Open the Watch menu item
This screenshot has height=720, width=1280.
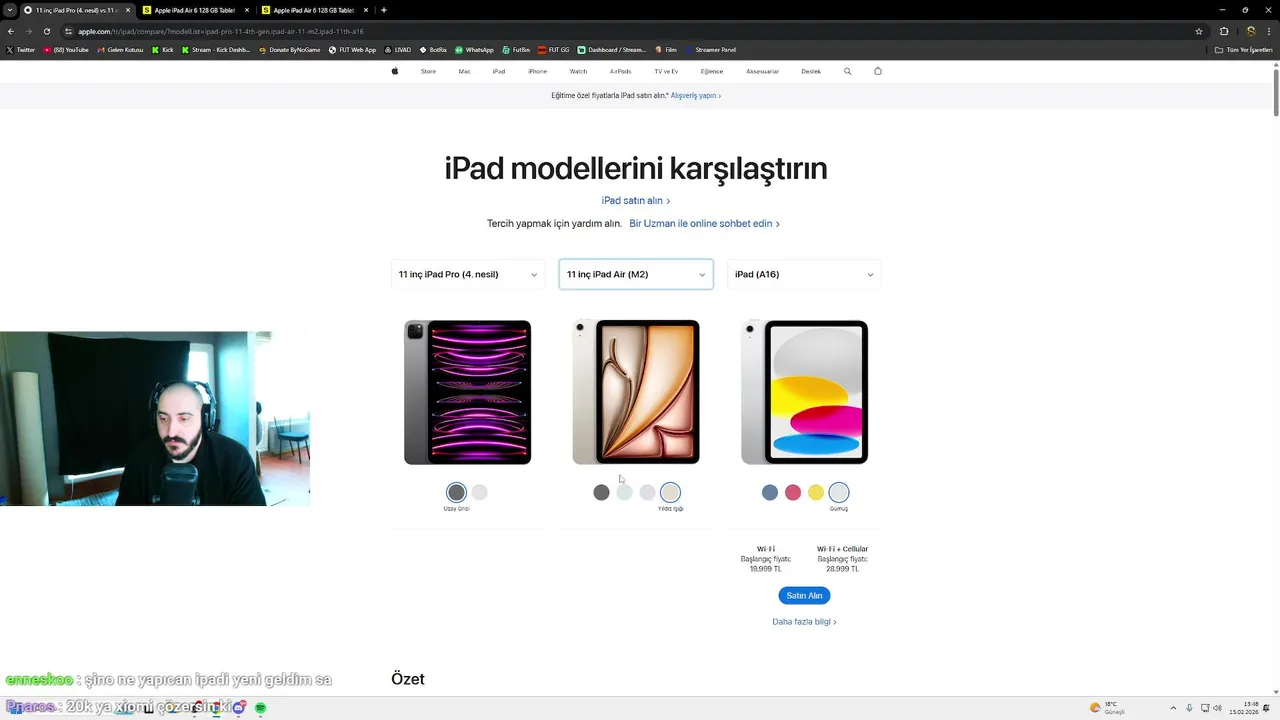[578, 71]
